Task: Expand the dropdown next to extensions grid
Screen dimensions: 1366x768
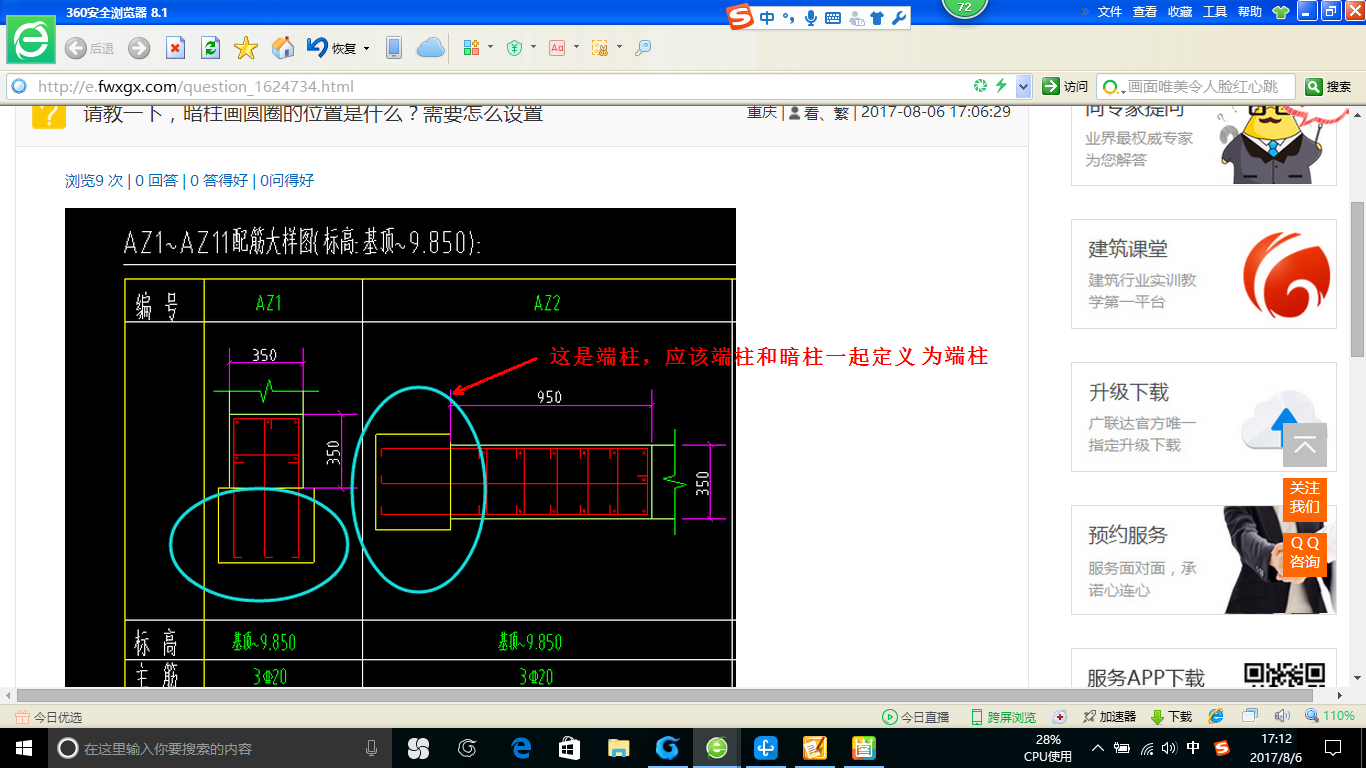Action: tap(490, 48)
